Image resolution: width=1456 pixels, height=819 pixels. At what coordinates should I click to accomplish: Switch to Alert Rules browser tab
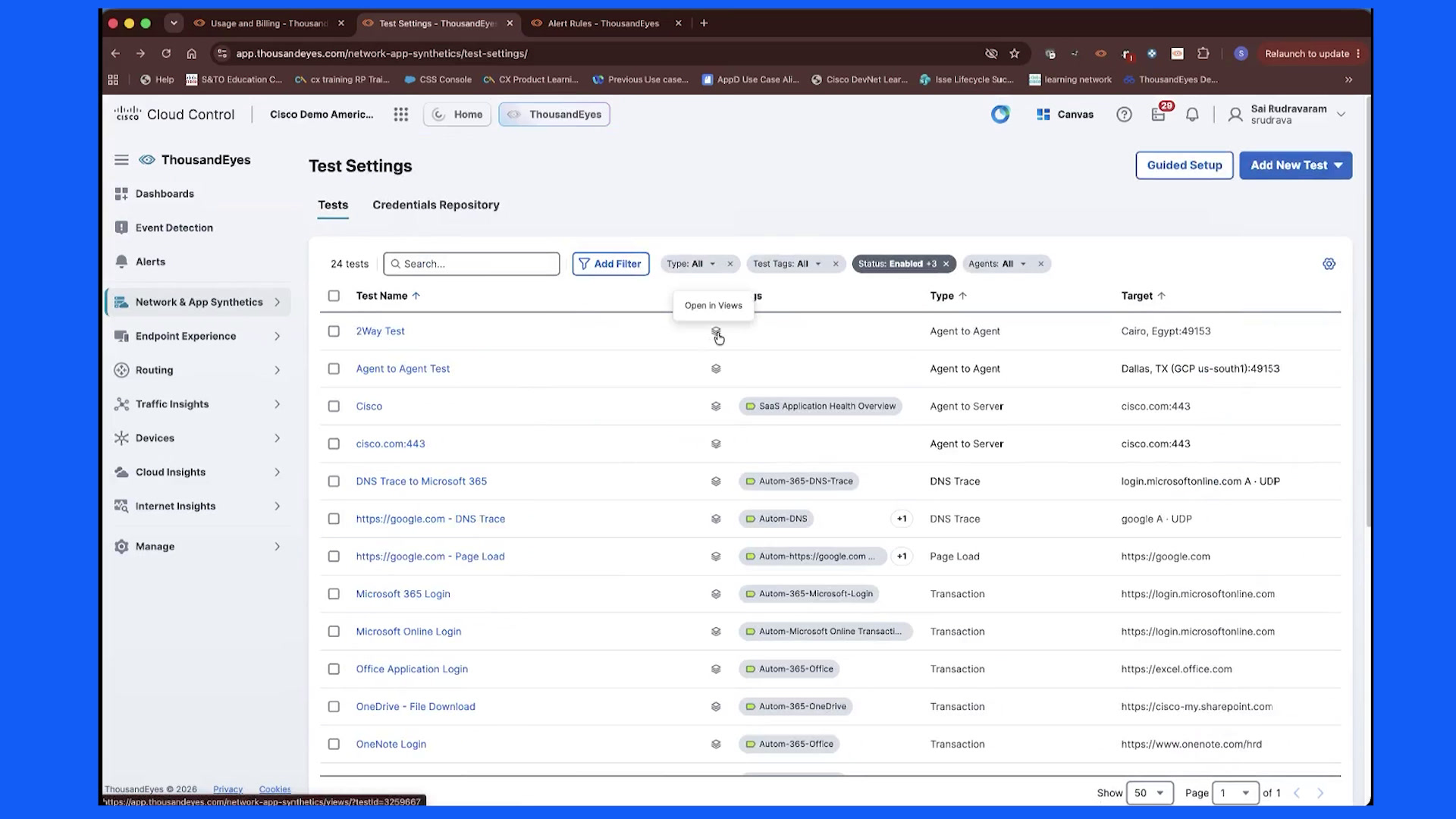tap(603, 24)
